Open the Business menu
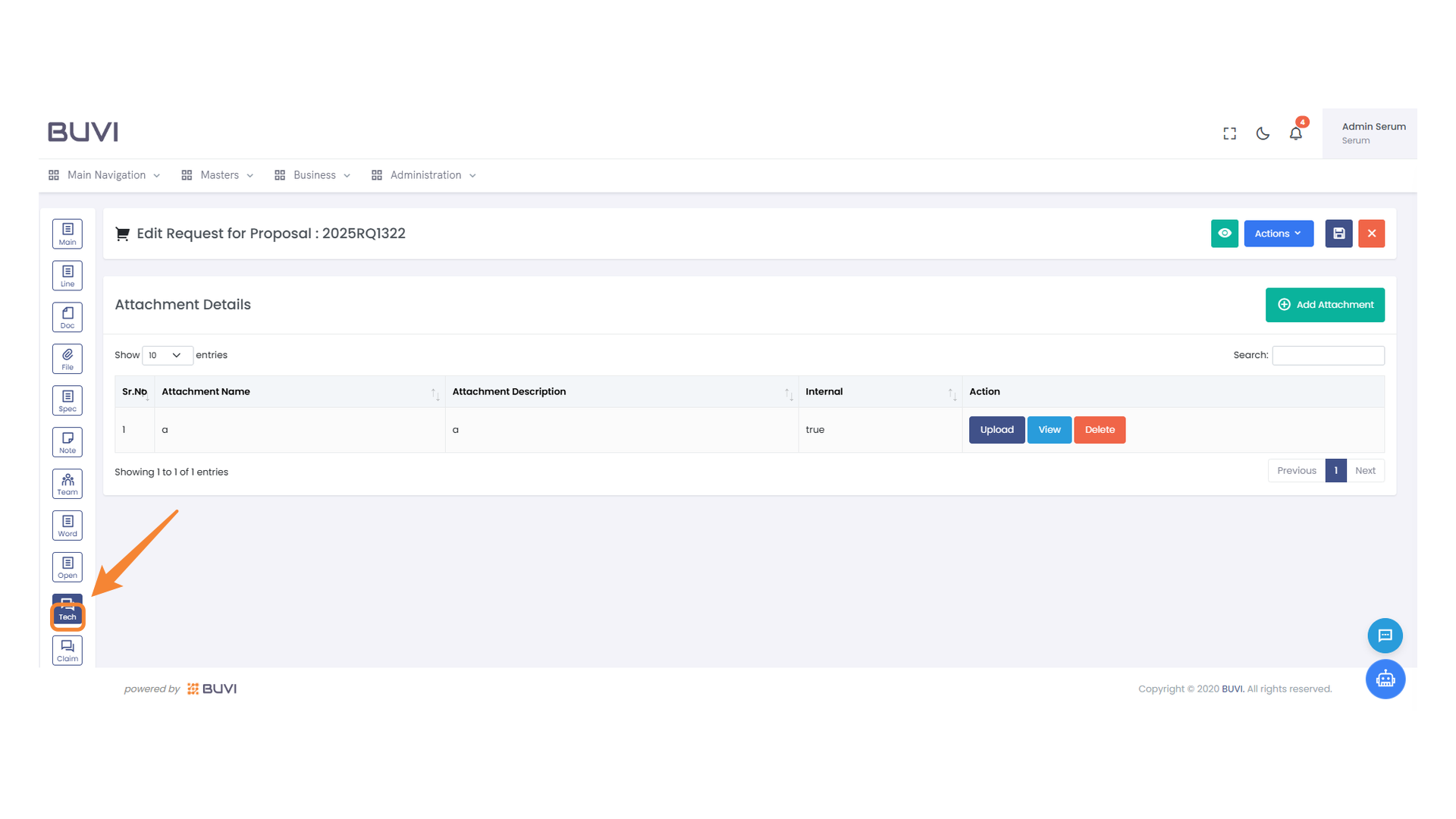The image size is (1456, 819). (312, 175)
